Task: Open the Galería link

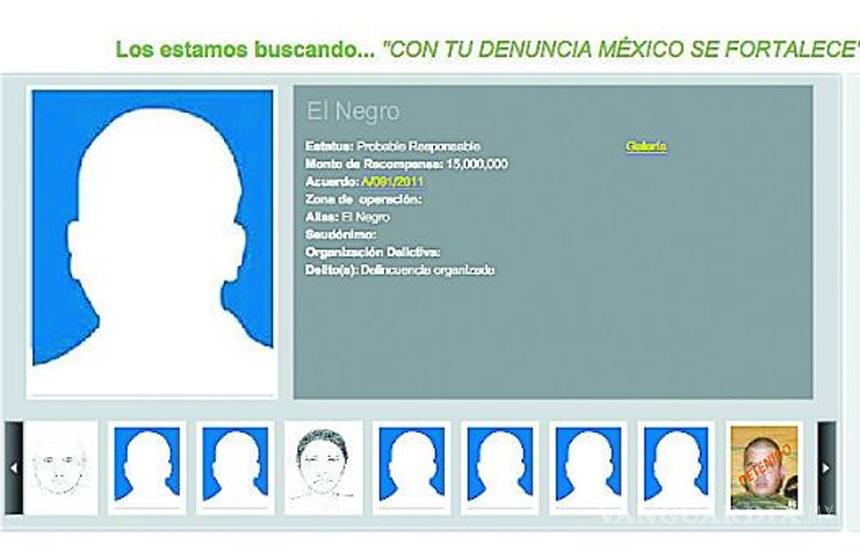Action: tap(646, 147)
